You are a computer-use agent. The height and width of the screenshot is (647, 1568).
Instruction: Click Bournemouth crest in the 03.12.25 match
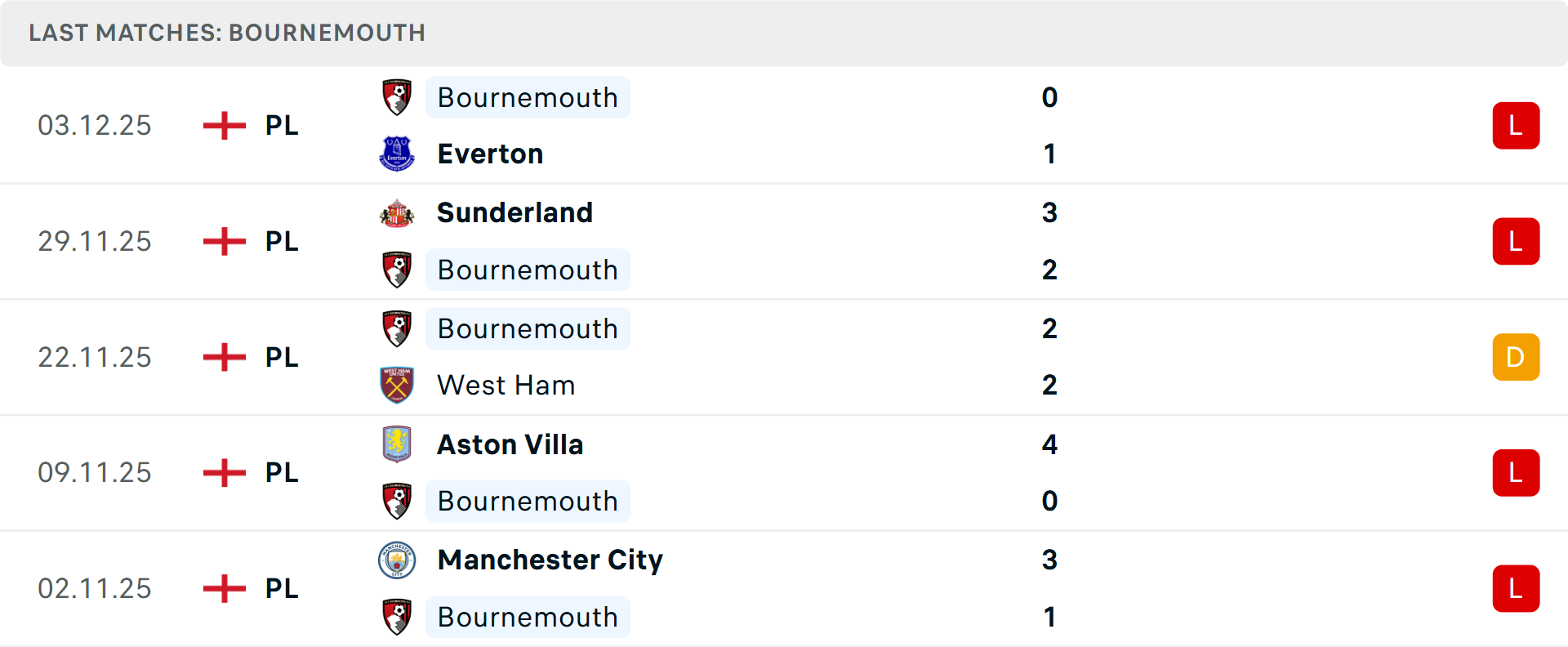click(397, 97)
